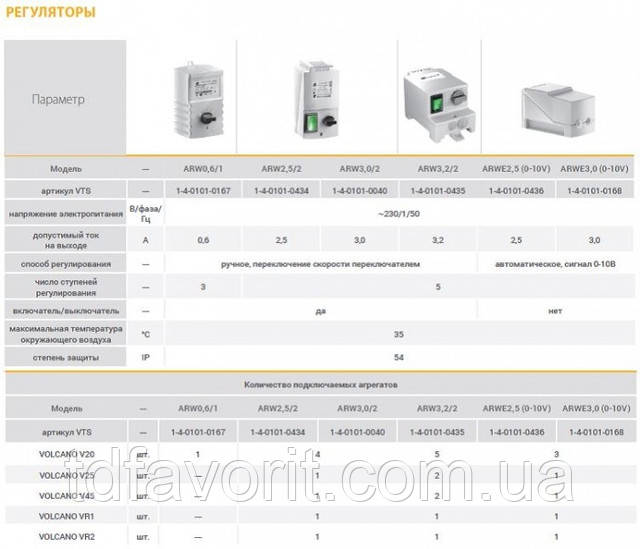Image resolution: width=640 pixels, height=549 pixels.
Task: Click value 4 in VOLCANO V20 row
Action: (x=318, y=454)
